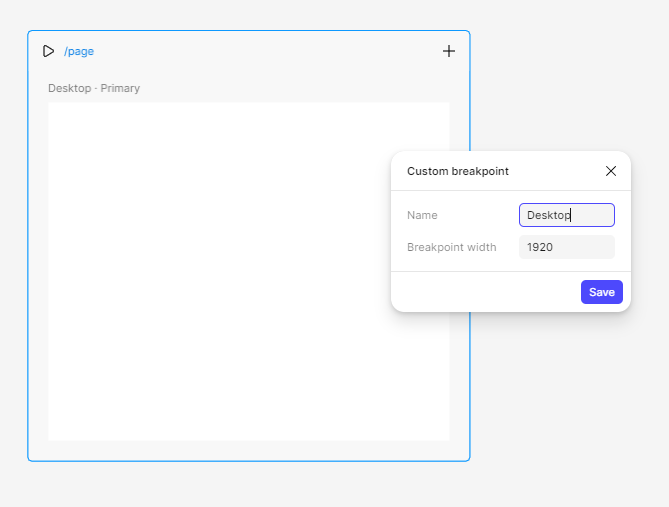669x507 pixels.
Task: Click the play preview icon beside /page
Action: click(x=48, y=51)
